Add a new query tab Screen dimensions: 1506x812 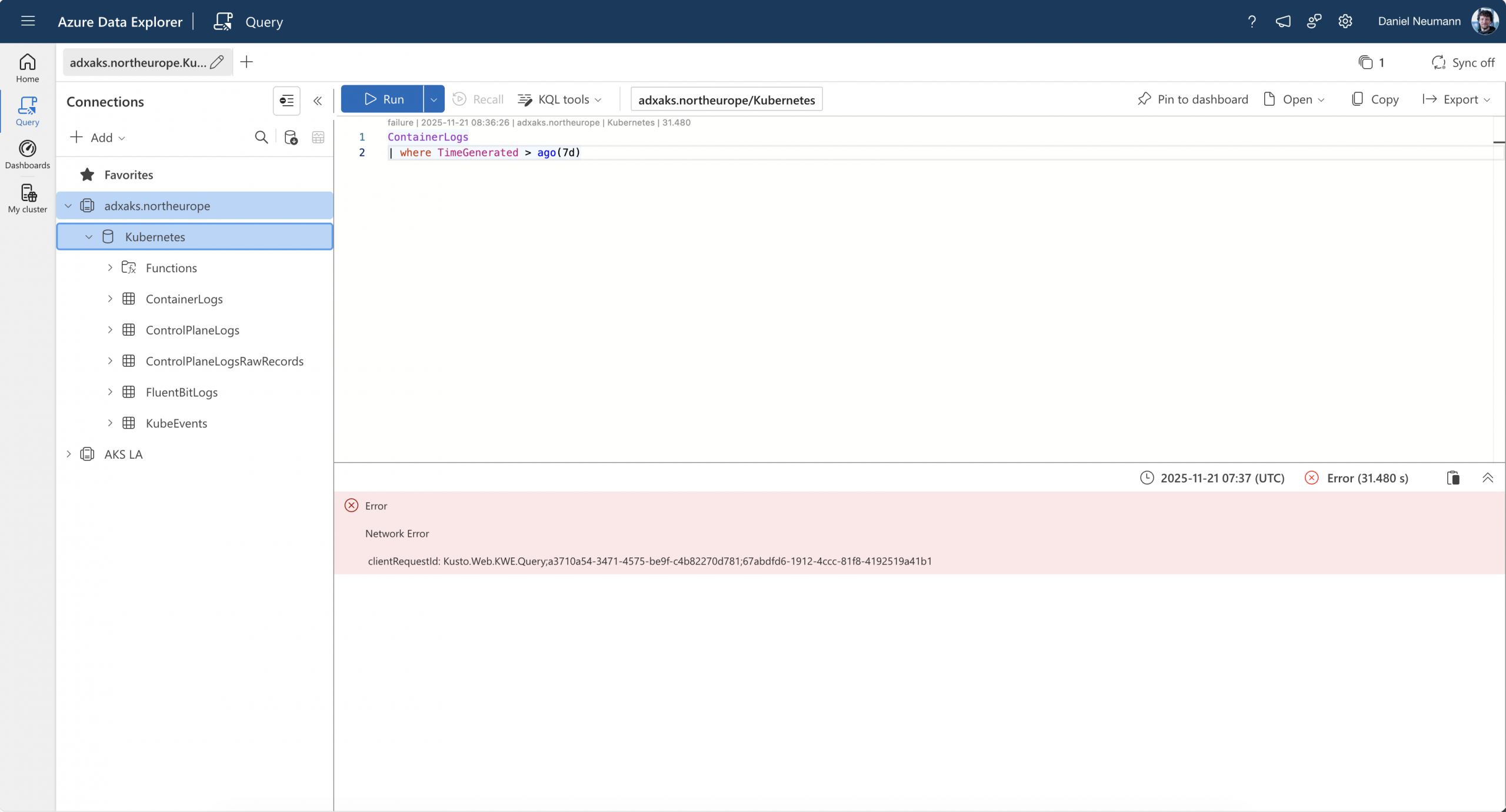pos(246,62)
